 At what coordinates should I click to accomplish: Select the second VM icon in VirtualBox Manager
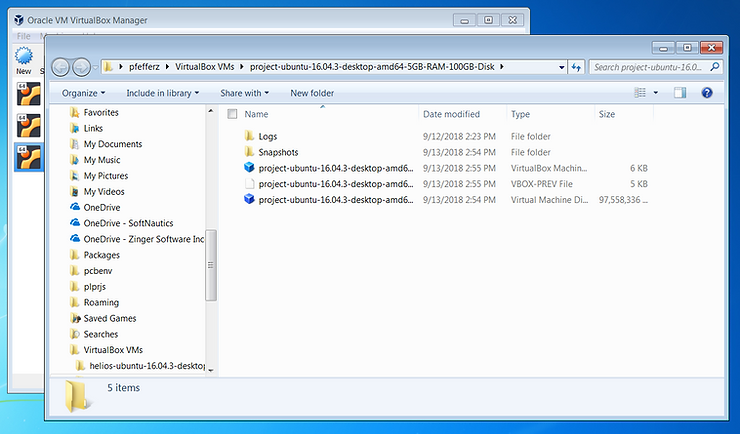[x=28, y=125]
